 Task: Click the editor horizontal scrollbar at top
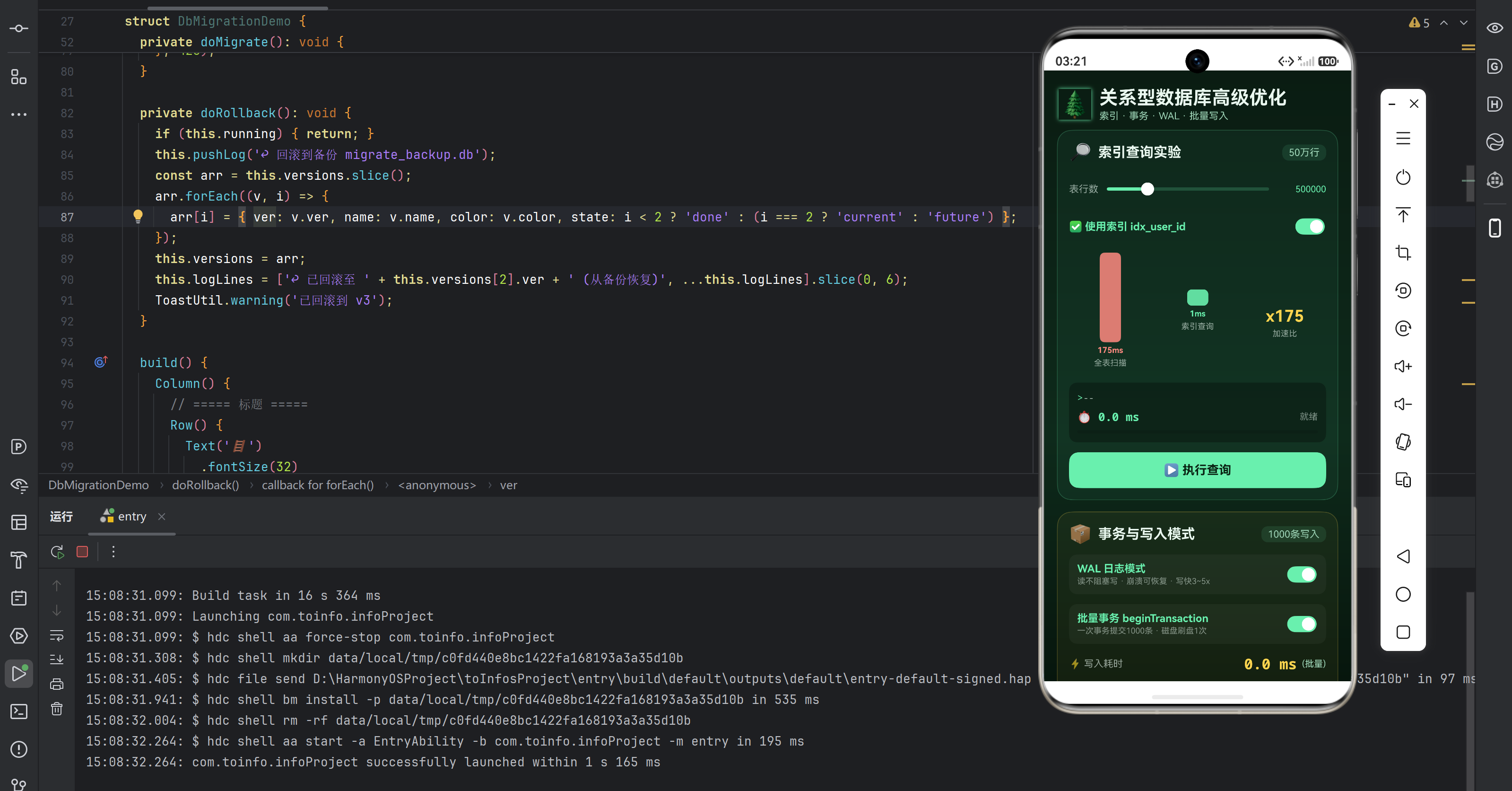click(238, 8)
